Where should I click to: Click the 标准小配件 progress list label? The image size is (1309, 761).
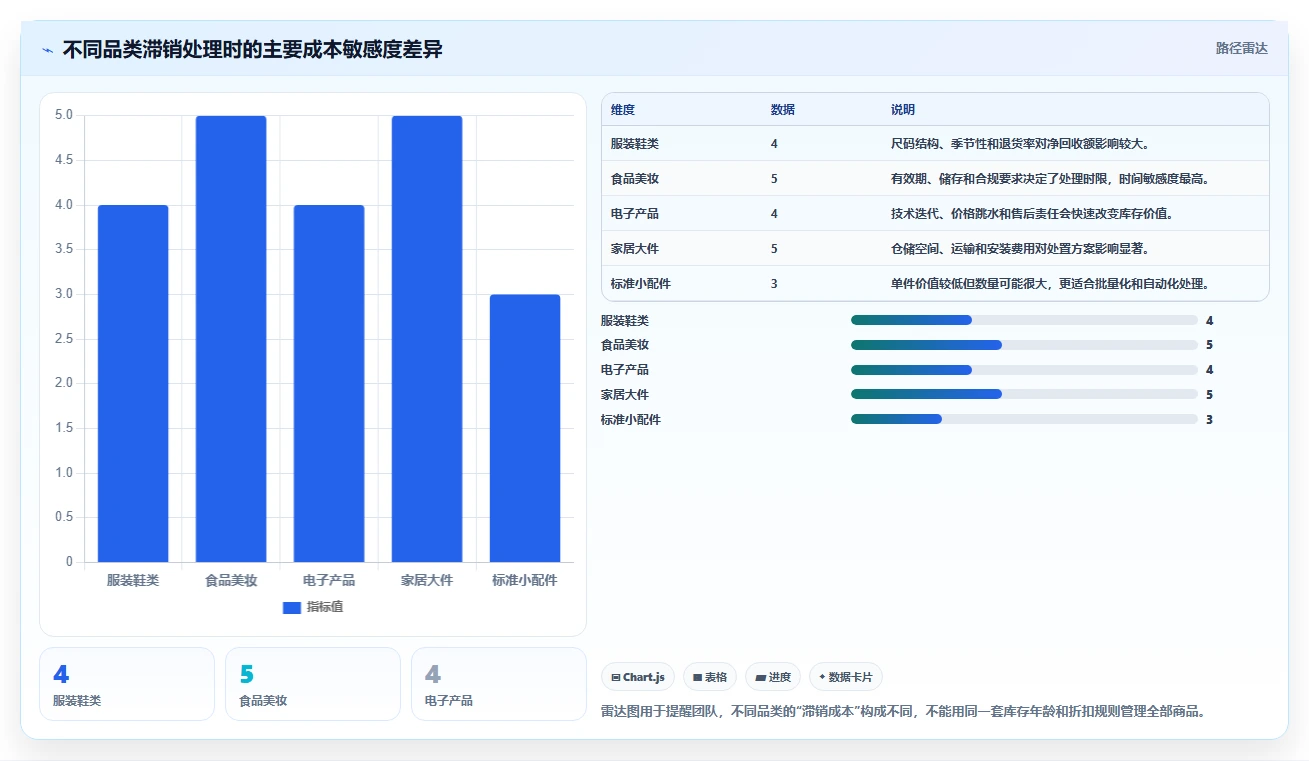[631, 420]
